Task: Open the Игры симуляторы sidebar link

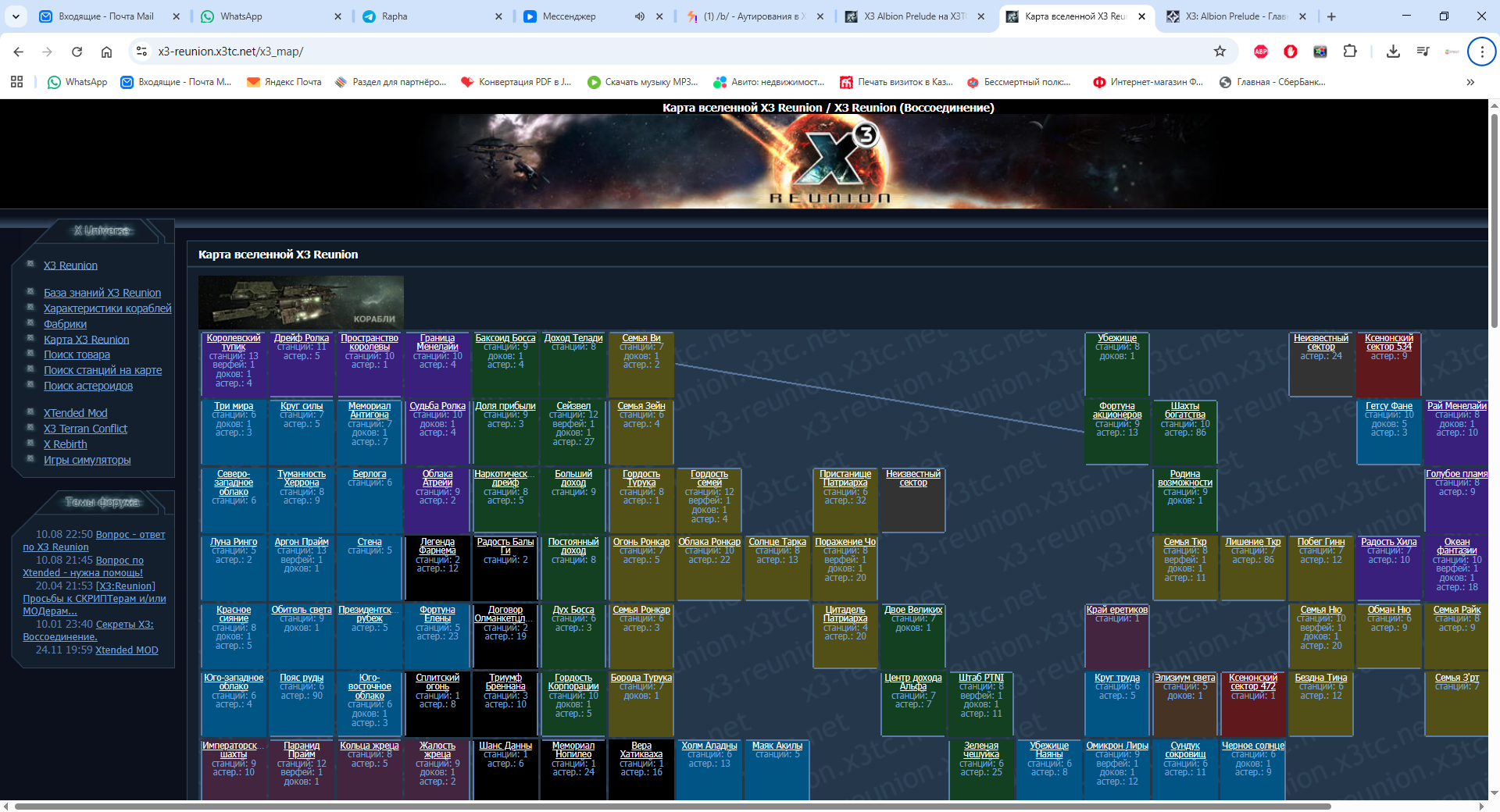Action: [x=87, y=460]
